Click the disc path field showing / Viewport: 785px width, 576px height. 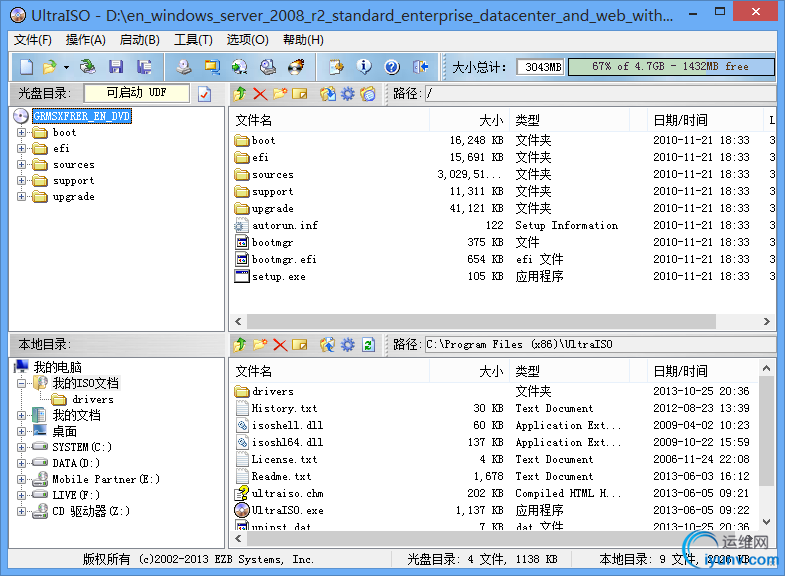click(x=600, y=94)
